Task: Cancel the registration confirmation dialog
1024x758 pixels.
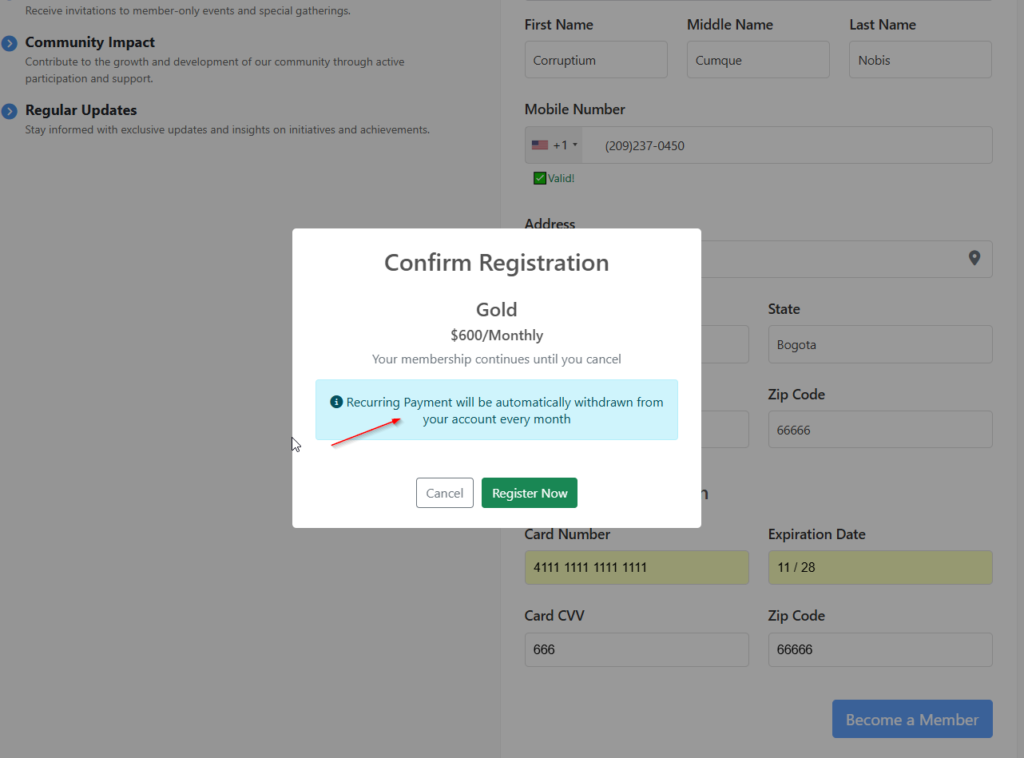Action: coord(444,493)
